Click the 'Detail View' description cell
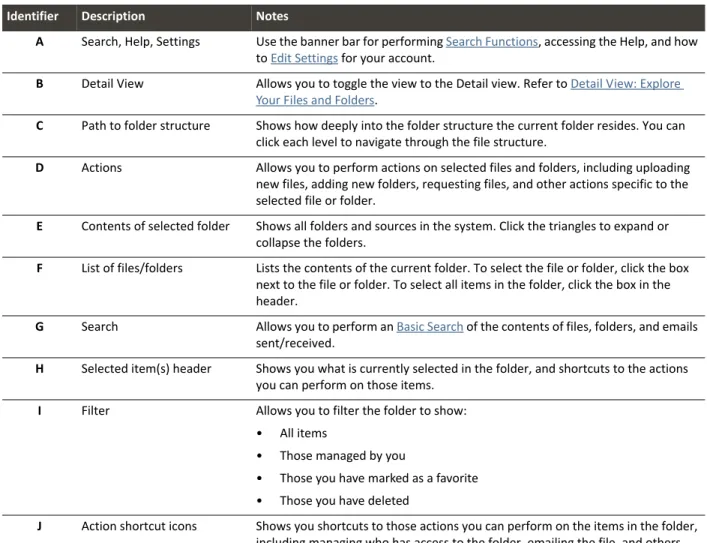 pyautogui.click(x=112, y=84)
